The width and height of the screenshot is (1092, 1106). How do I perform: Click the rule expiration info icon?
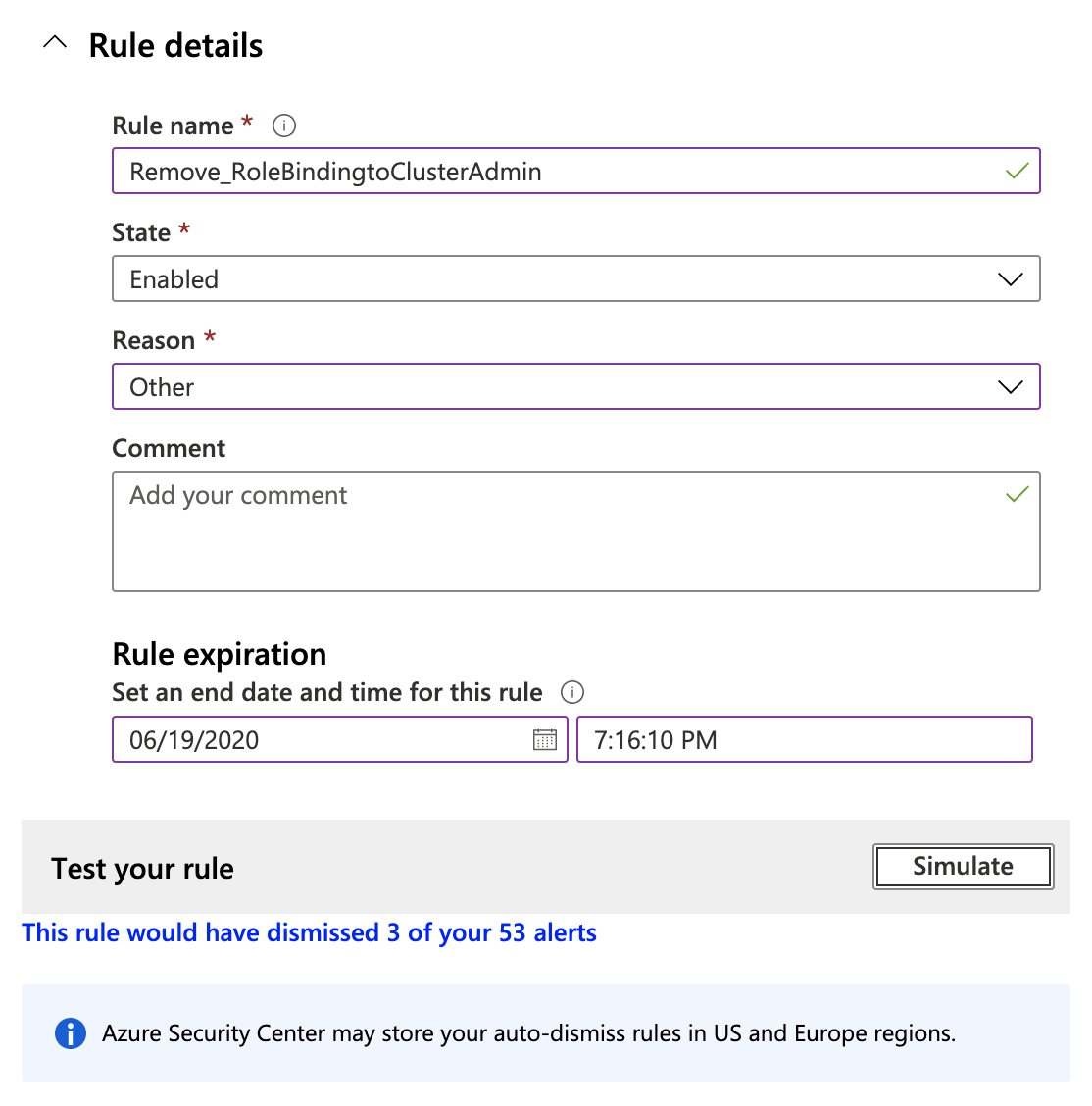coord(572,692)
